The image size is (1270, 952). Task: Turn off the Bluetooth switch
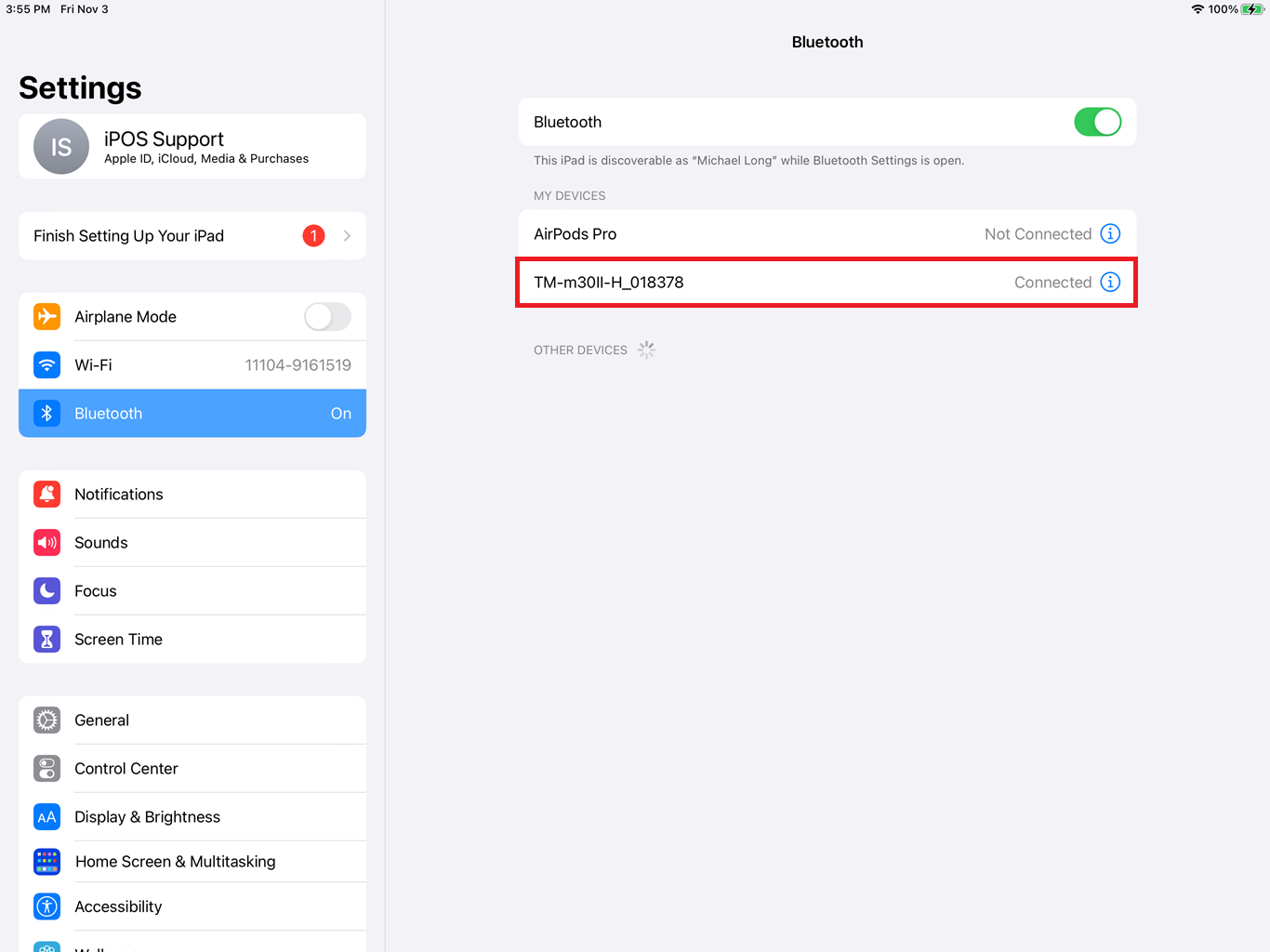point(1097,122)
